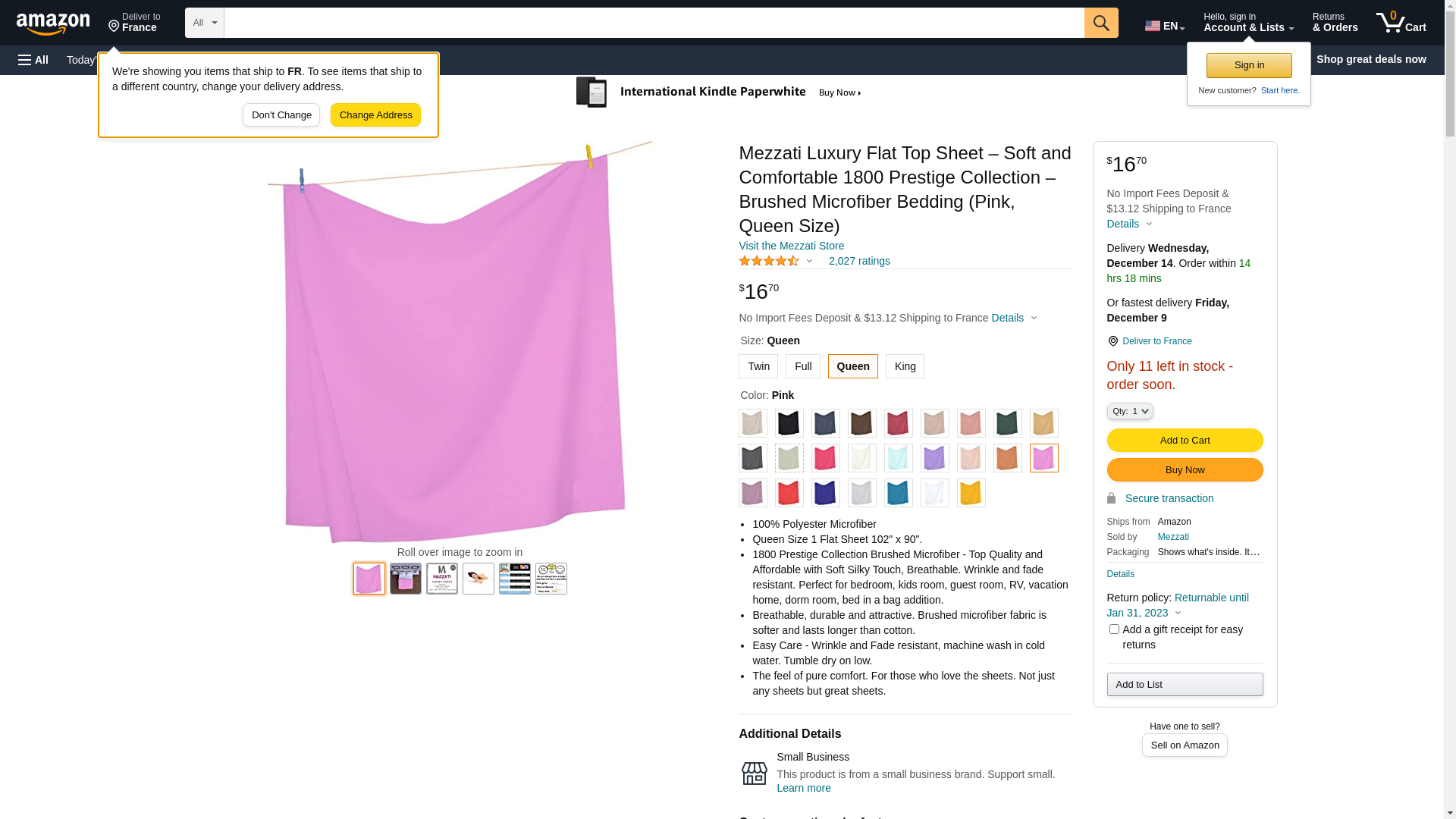
Task: Click the search magnifier button
Action: pos(1101,23)
